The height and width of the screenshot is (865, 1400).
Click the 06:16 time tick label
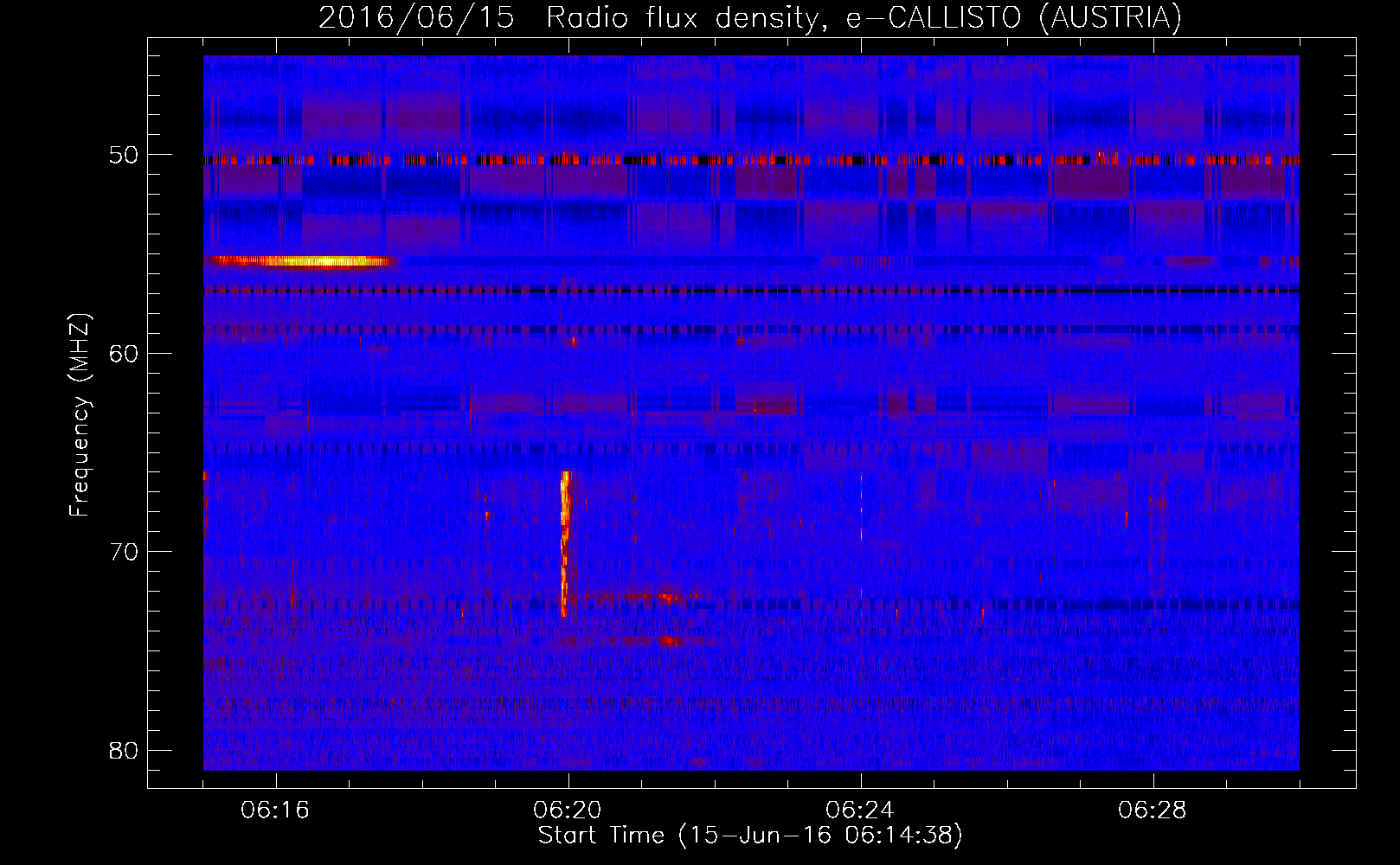(275, 811)
